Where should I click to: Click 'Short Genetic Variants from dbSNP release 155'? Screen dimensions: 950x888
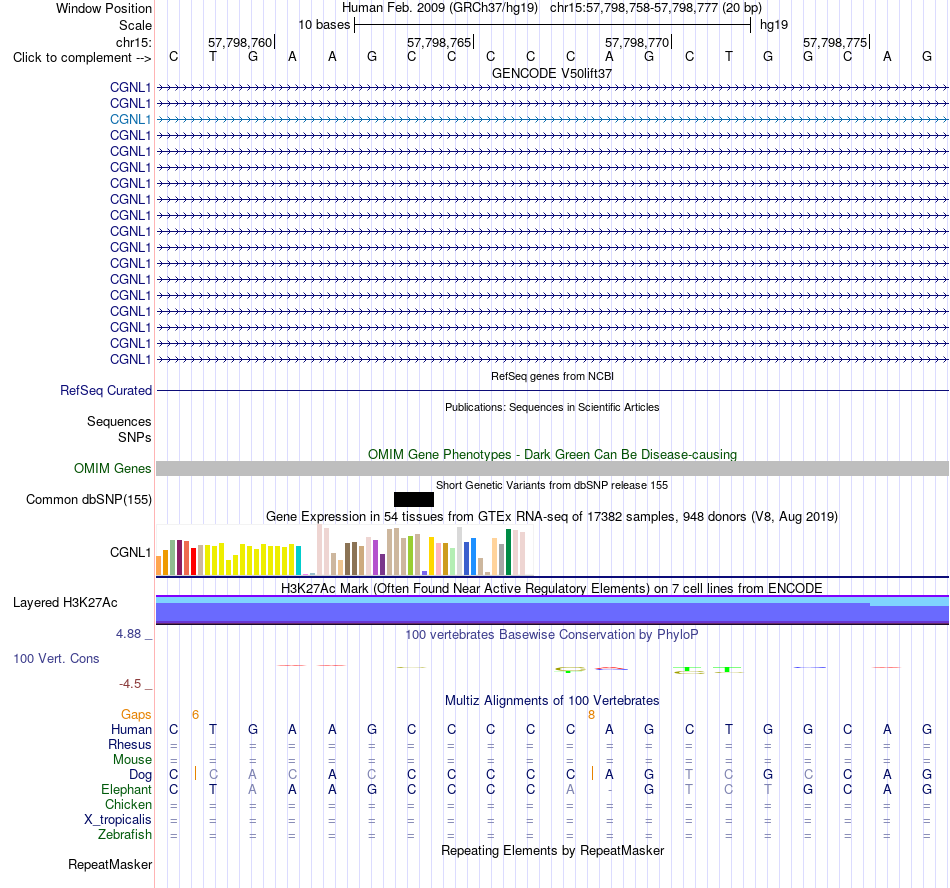pos(552,485)
